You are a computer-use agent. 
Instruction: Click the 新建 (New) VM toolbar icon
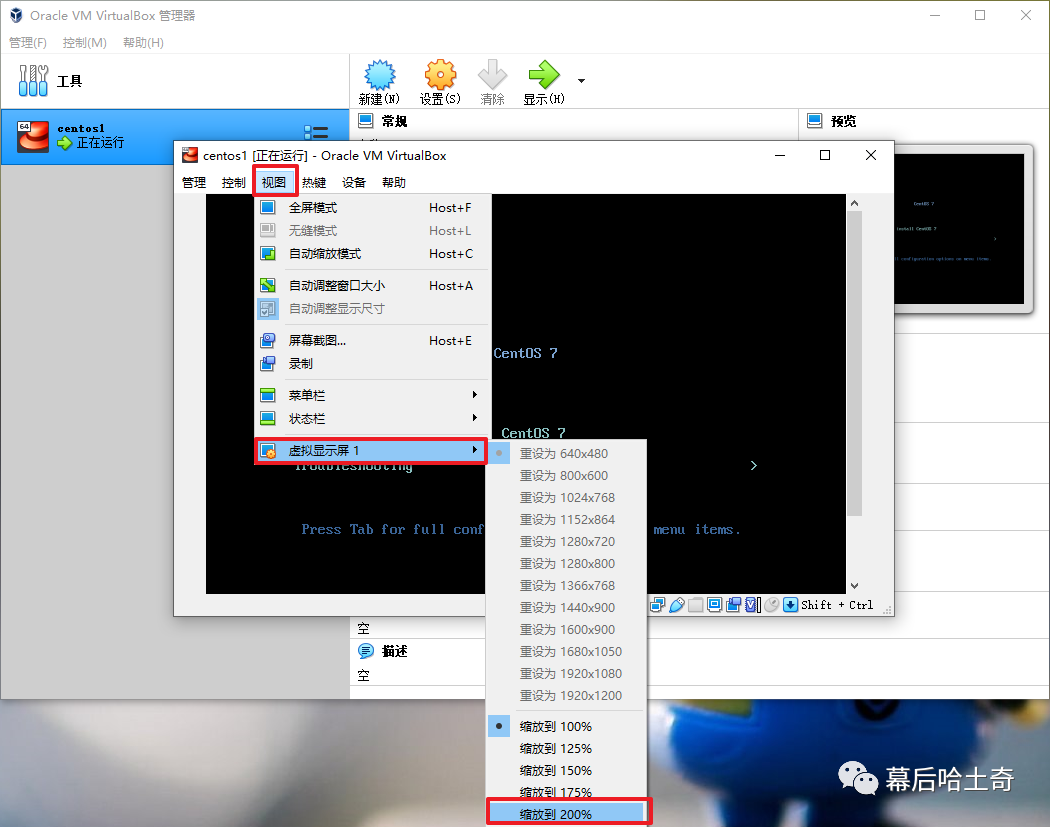tap(379, 78)
